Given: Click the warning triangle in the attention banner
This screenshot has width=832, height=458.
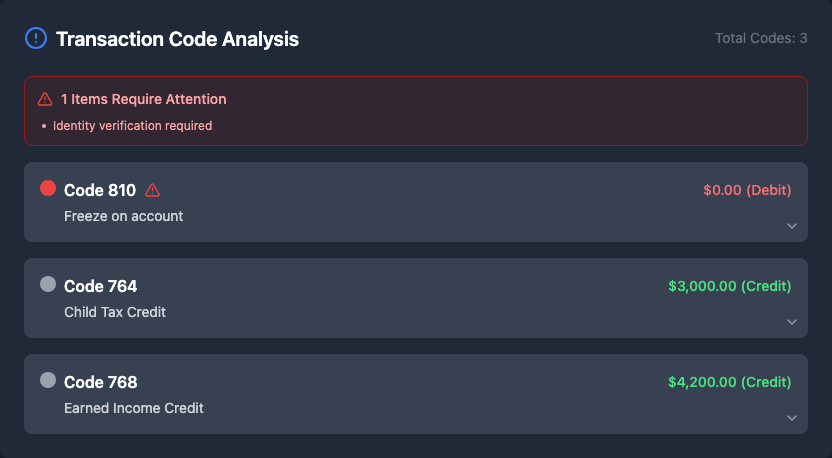Looking at the screenshot, I should [45, 99].
